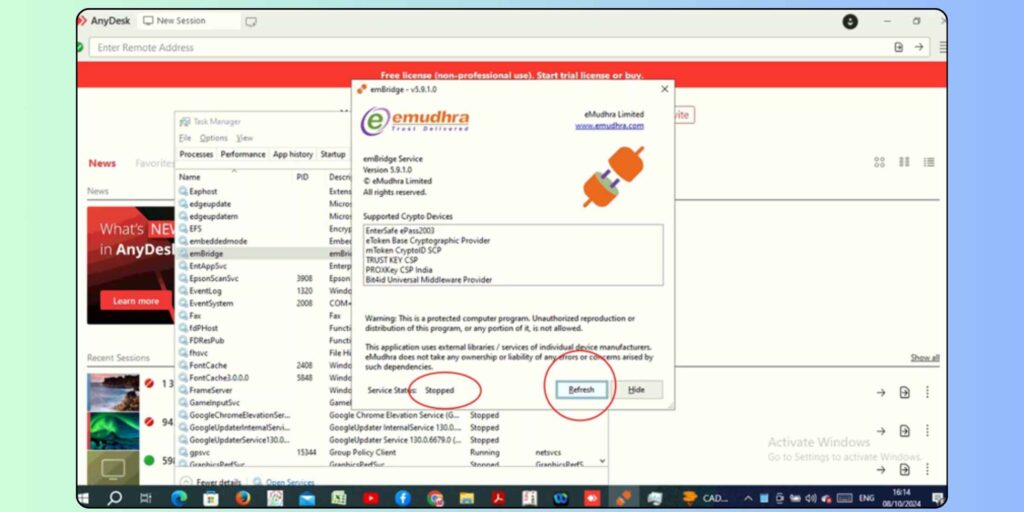Image resolution: width=1024 pixels, height=512 pixels.
Task: Click the Refresh button in emBridge dialog
Action: [x=581, y=390]
